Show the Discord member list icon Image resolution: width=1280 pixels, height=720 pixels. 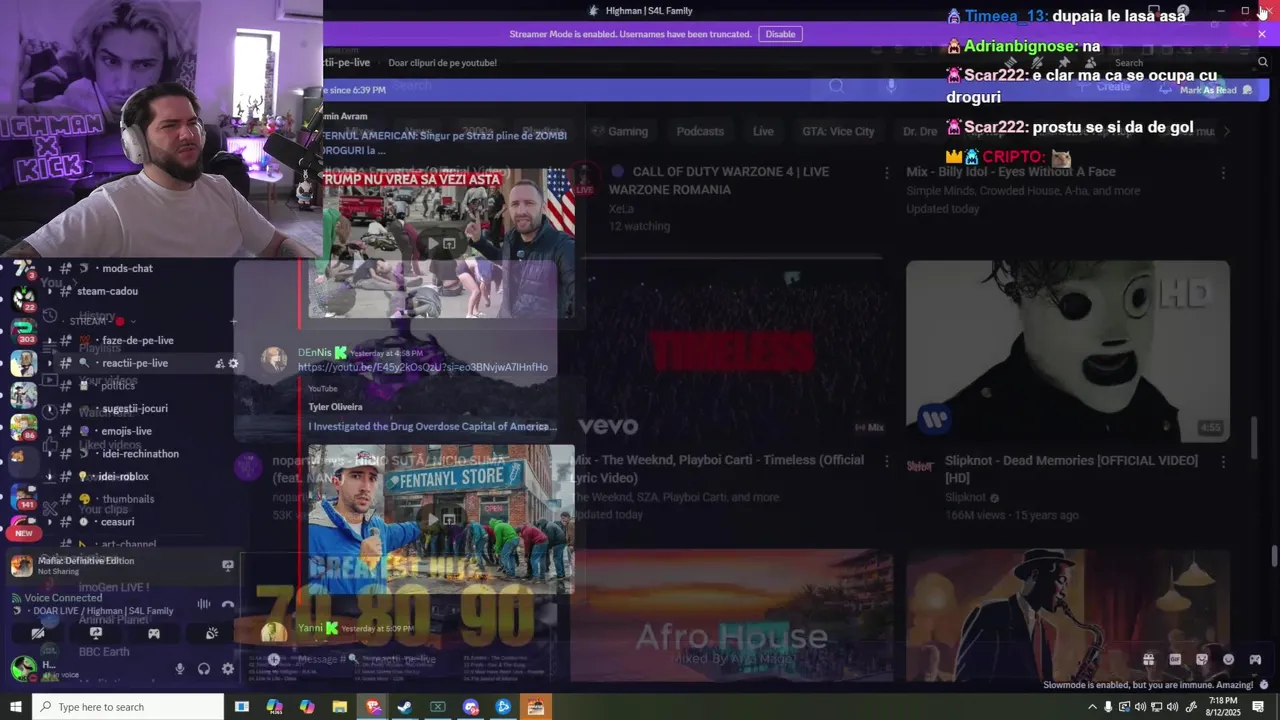point(1089,62)
